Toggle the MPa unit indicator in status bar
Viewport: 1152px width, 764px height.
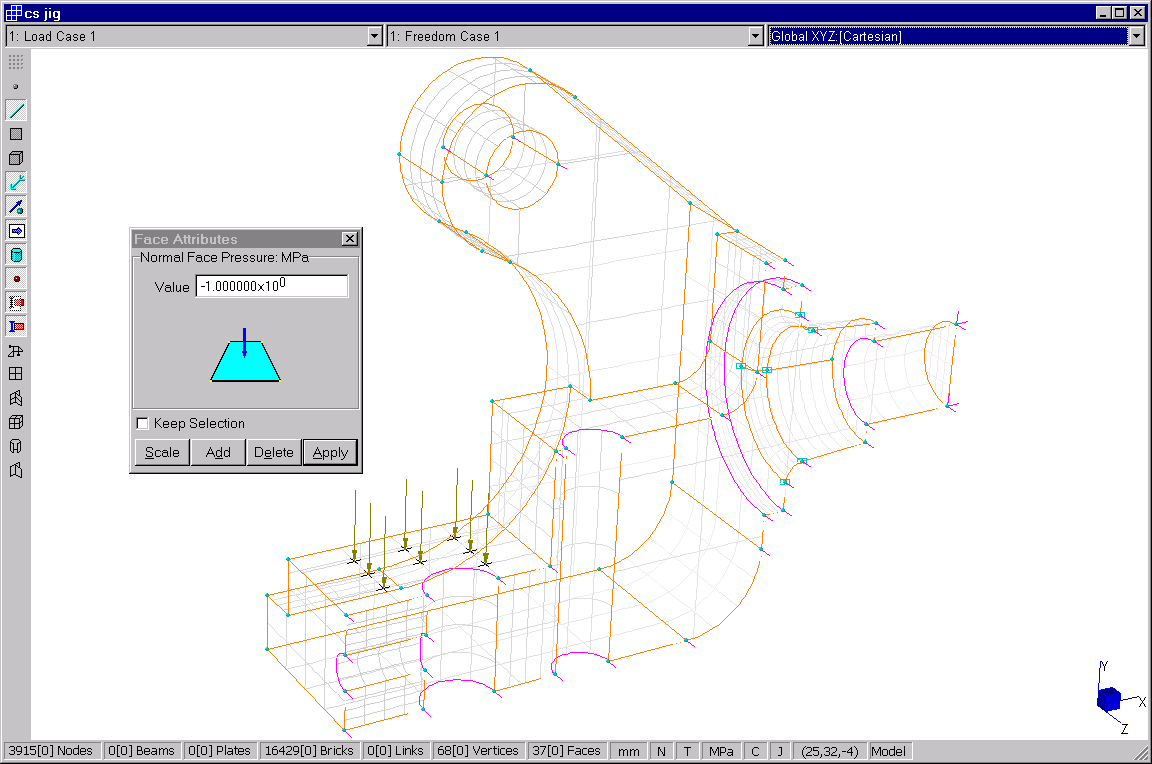click(x=721, y=751)
